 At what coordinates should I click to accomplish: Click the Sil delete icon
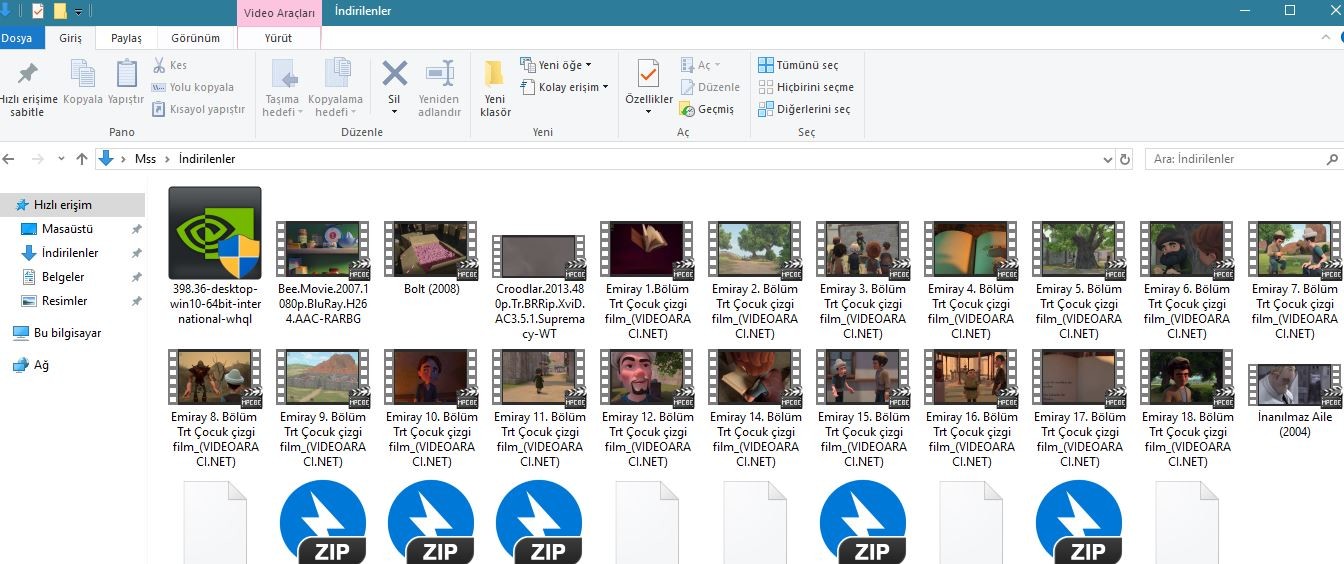pyautogui.click(x=394, y=88)
